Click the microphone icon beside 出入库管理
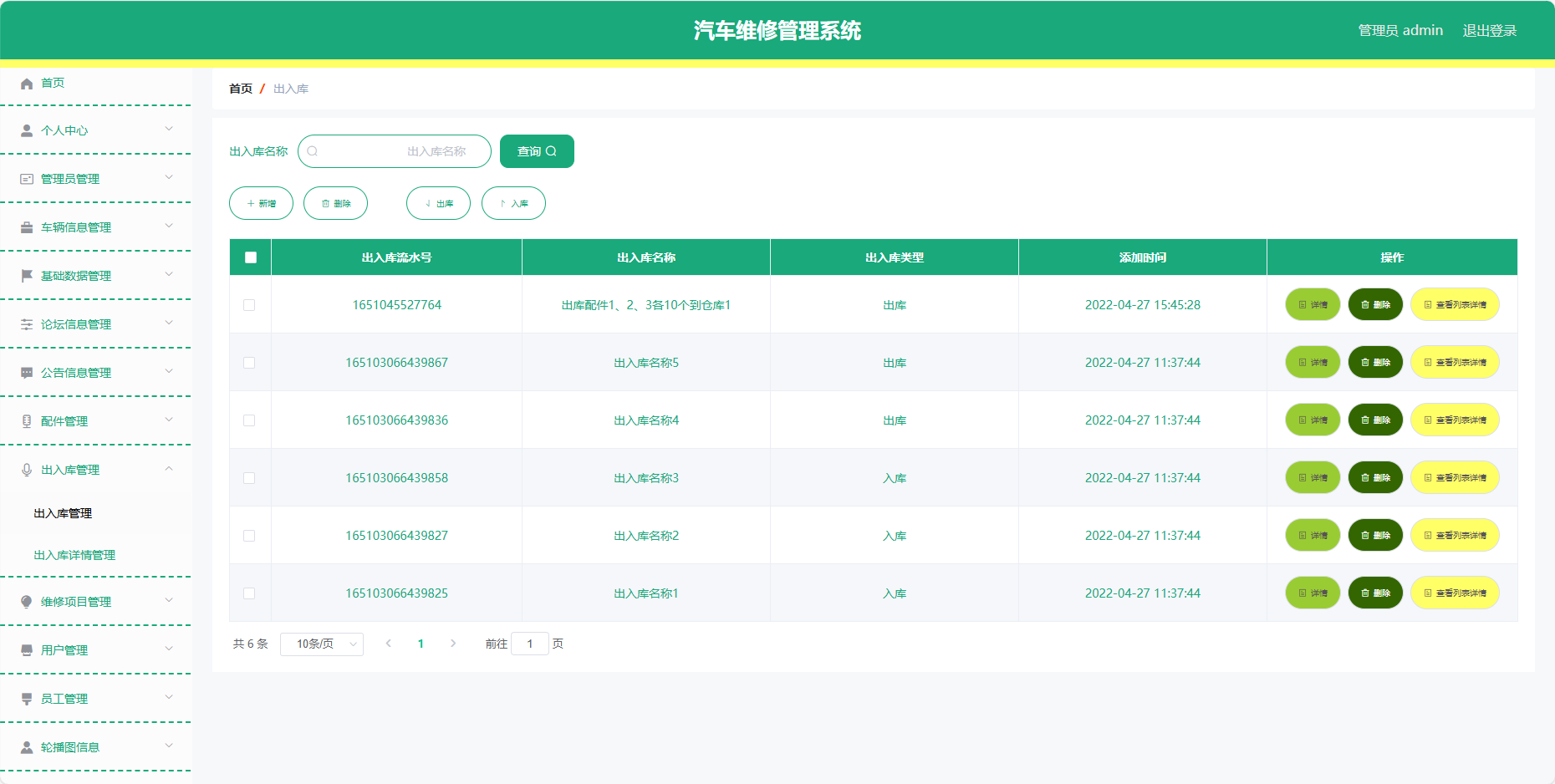 click(x=27, y=470)
